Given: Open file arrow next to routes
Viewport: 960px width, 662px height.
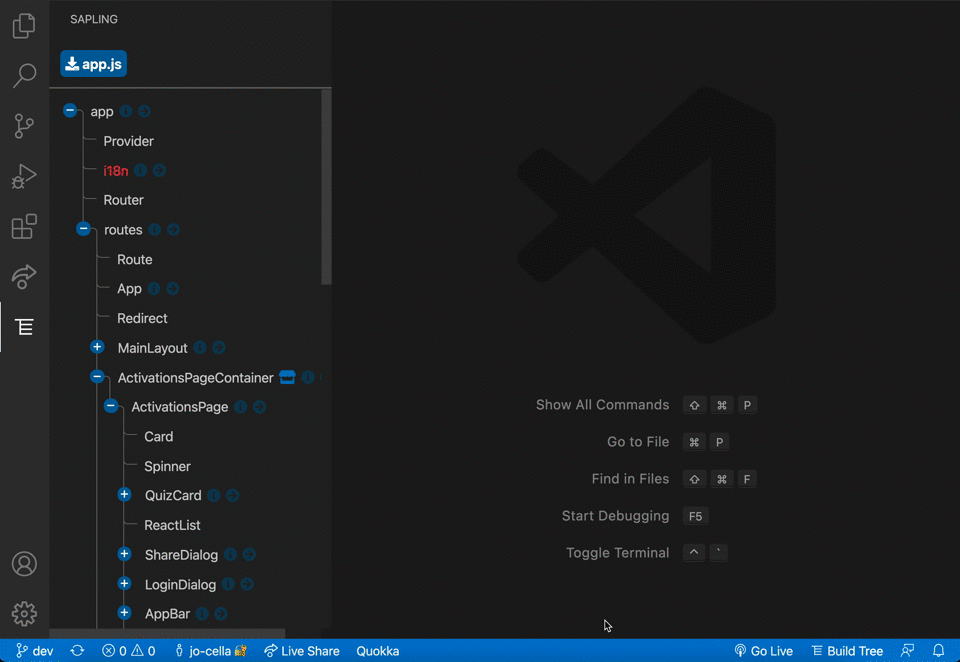Looking at the screenshot, I should [173, 230].
